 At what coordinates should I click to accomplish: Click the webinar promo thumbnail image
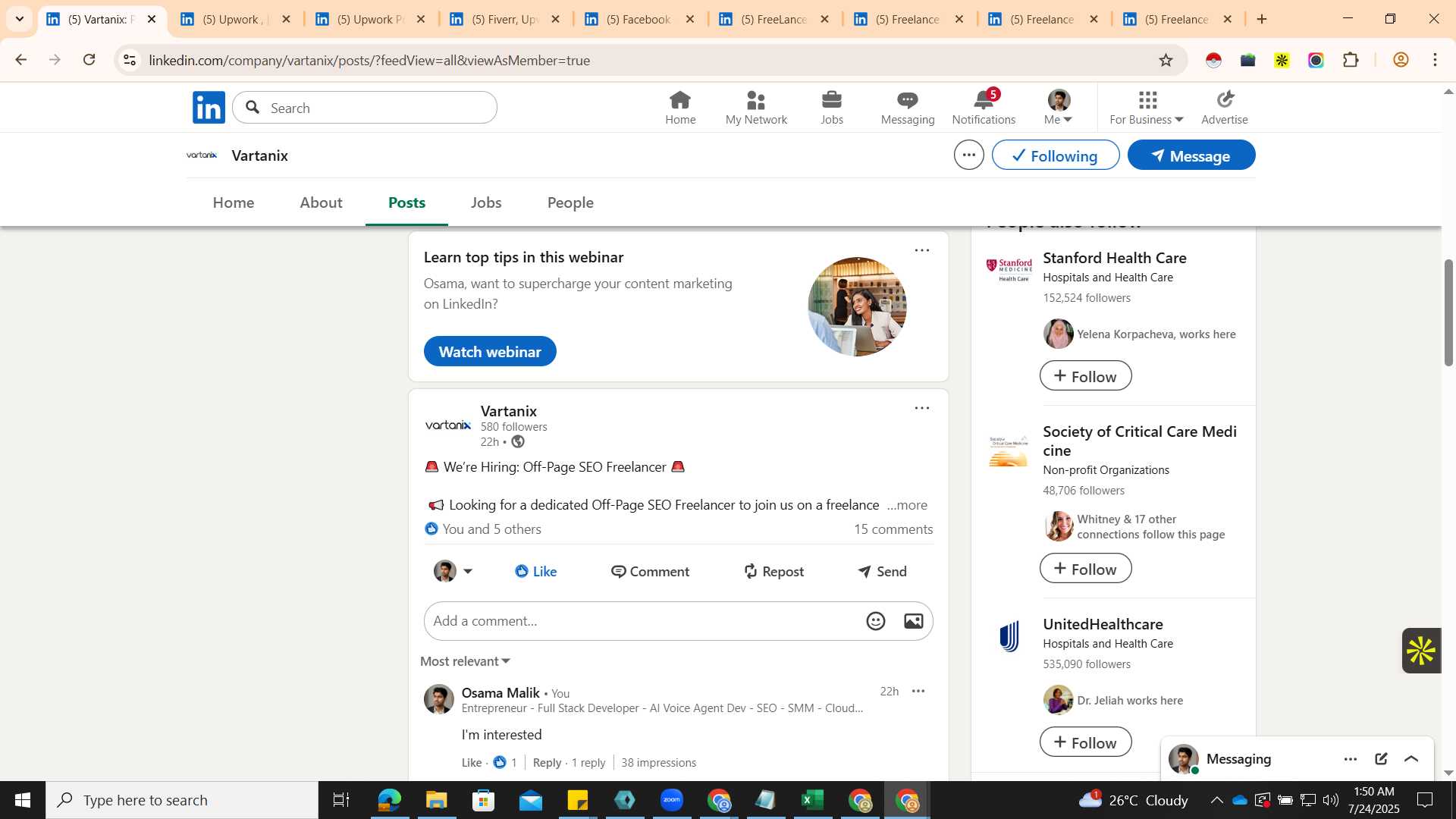pos(857,306)
